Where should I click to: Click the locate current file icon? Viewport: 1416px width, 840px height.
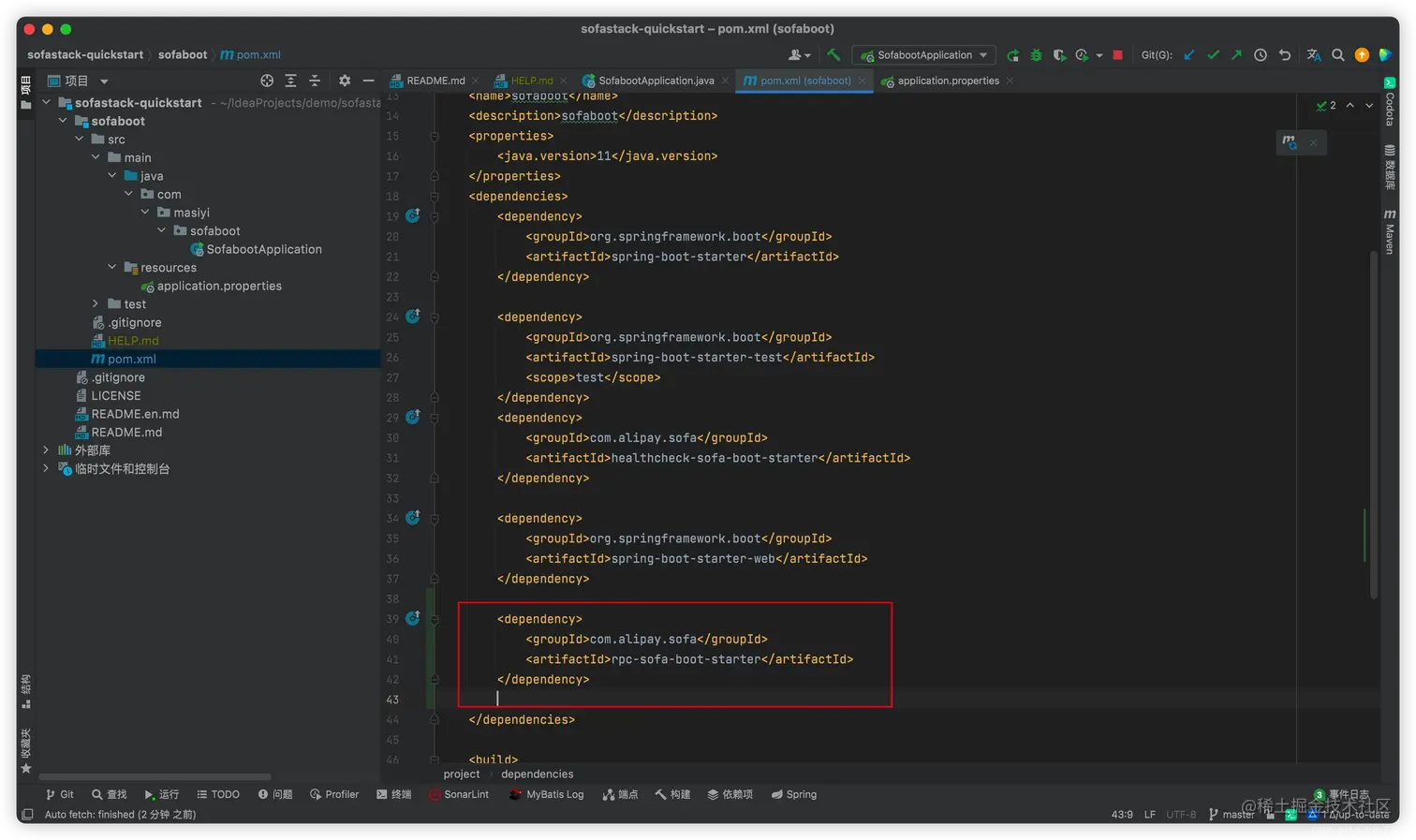click(267, 81)
